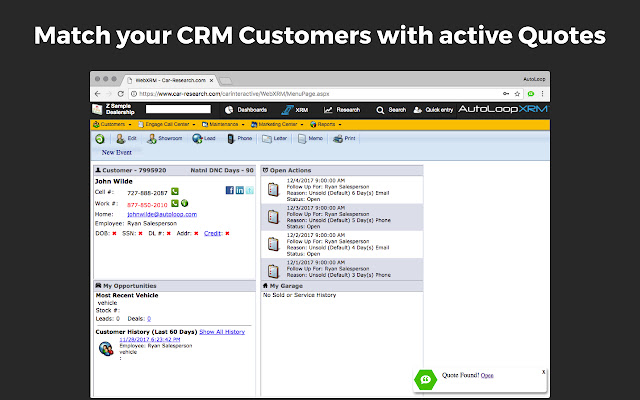This screenshot has width=640, height=400.
Task: Open Dashboards in top navigation
Action: (x=246, y=110)
